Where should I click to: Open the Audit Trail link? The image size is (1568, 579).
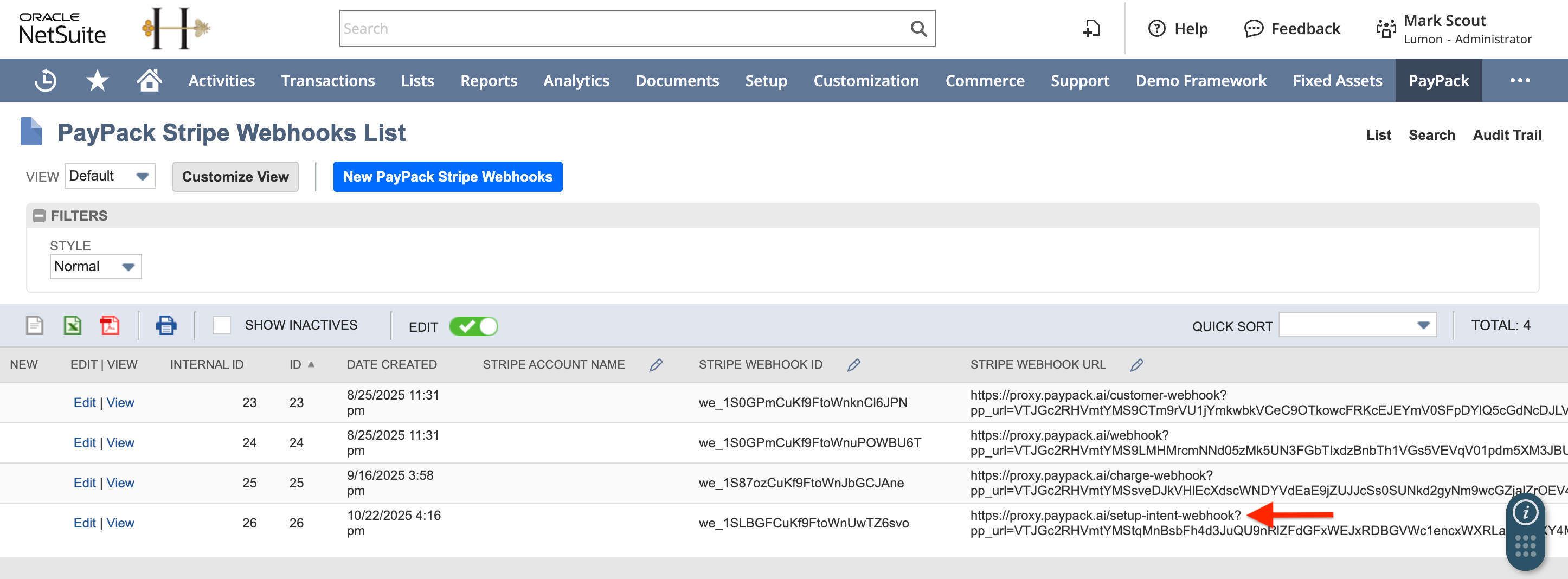(x=1507, y=134)
